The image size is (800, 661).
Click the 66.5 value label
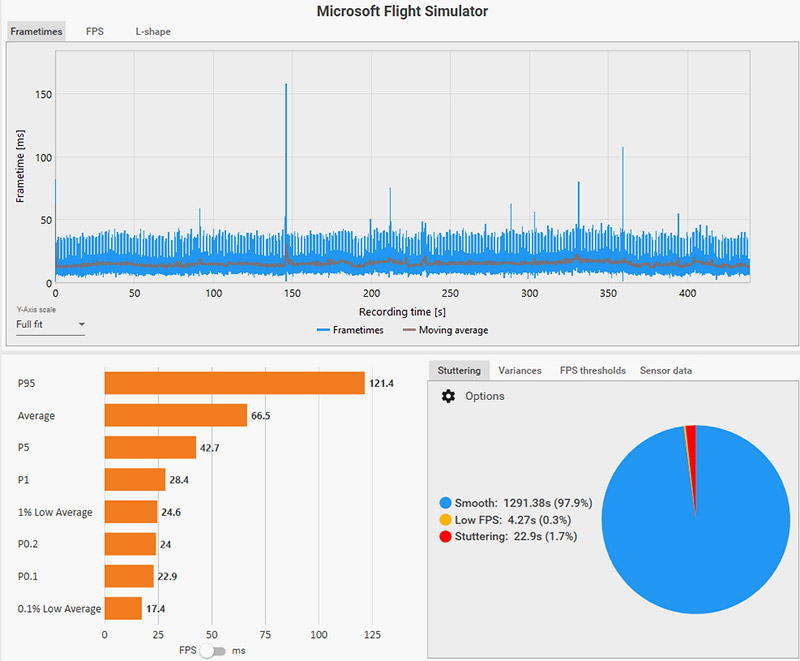point(261,416)
